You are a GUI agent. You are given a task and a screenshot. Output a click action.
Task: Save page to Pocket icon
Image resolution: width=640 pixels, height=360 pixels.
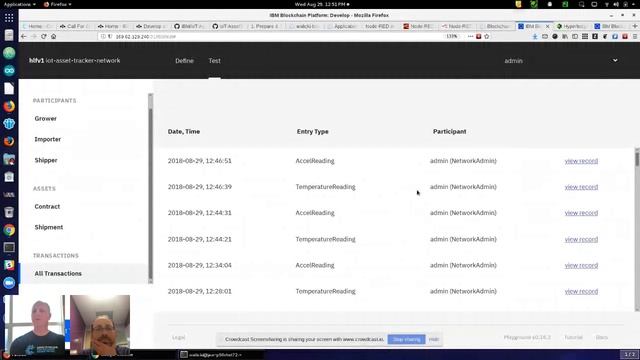(478, 36)
